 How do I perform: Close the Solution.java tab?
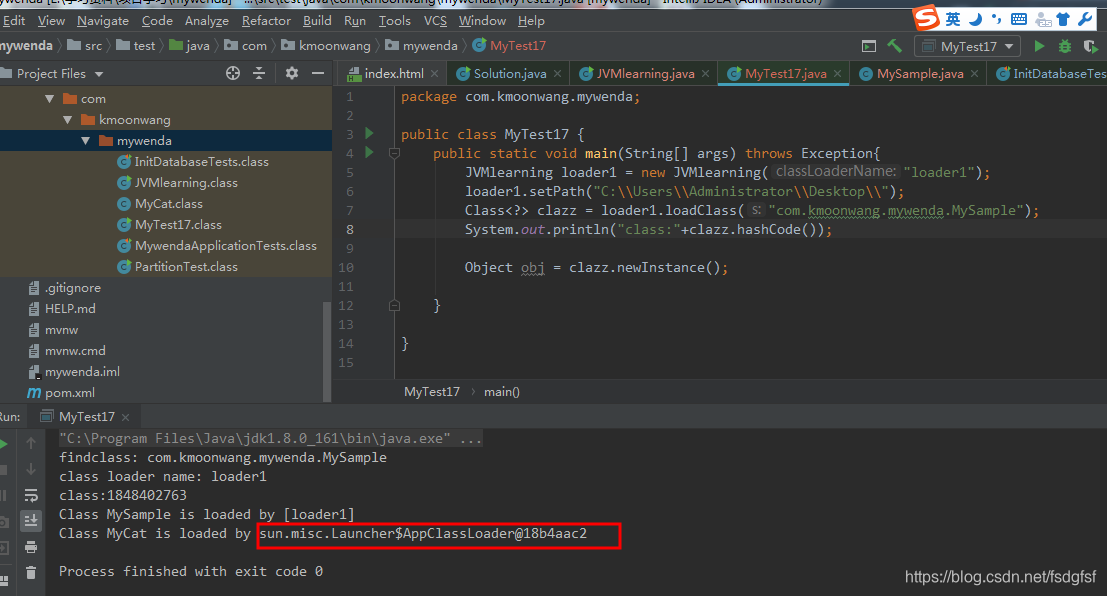(558, 73)
